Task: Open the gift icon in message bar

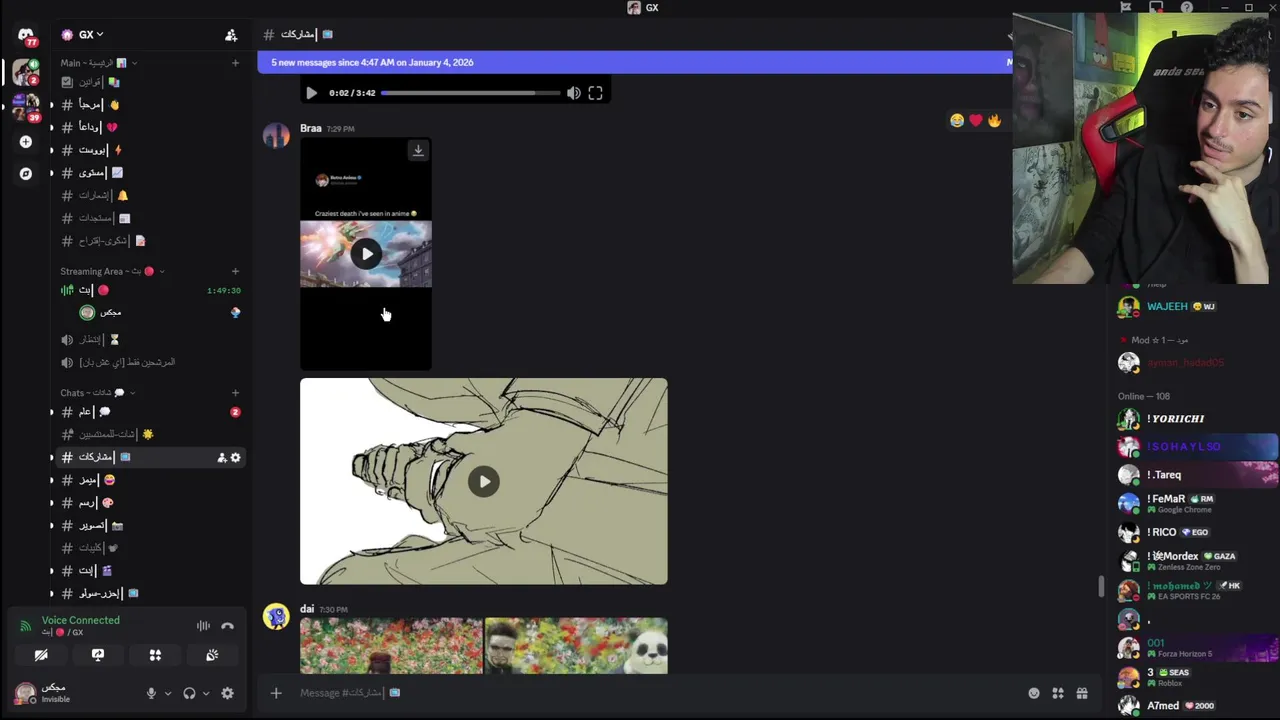Action: 1082,693
